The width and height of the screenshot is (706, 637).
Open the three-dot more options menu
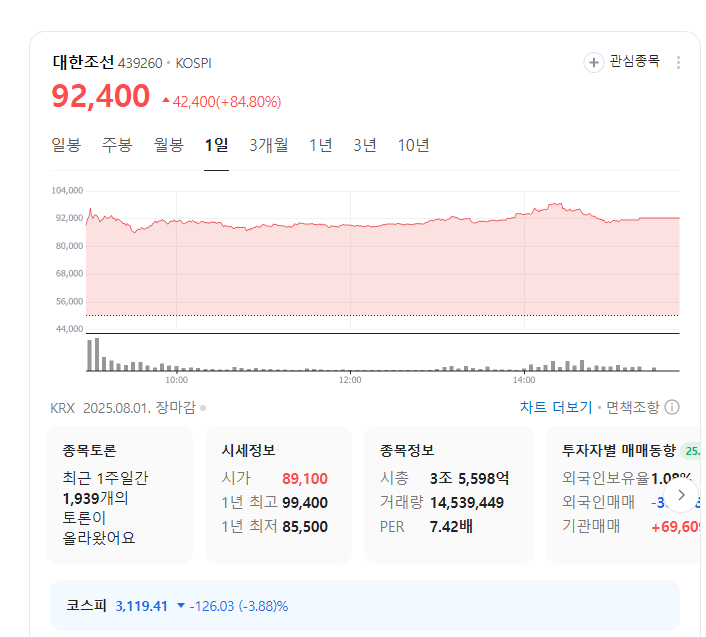(x=678, y=62)
